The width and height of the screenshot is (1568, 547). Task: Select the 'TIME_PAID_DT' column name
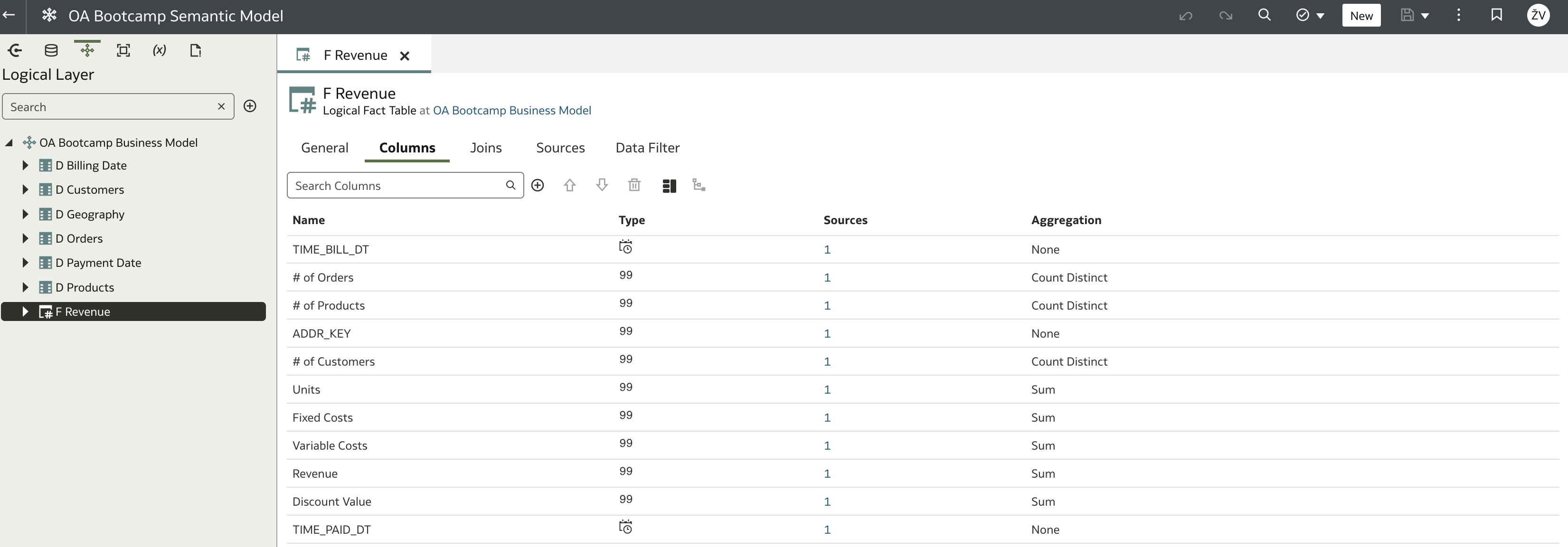(331, 529)
